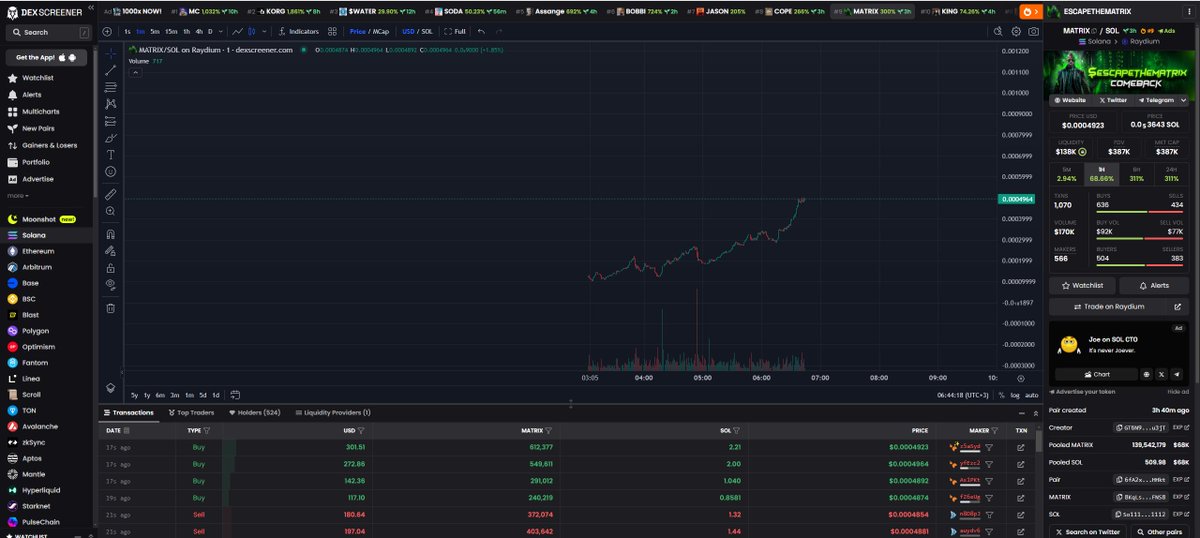The height and width of the screenshot is (538, 1200).
Task: Open chart settings gear icon
Action: click(1016, 31)
